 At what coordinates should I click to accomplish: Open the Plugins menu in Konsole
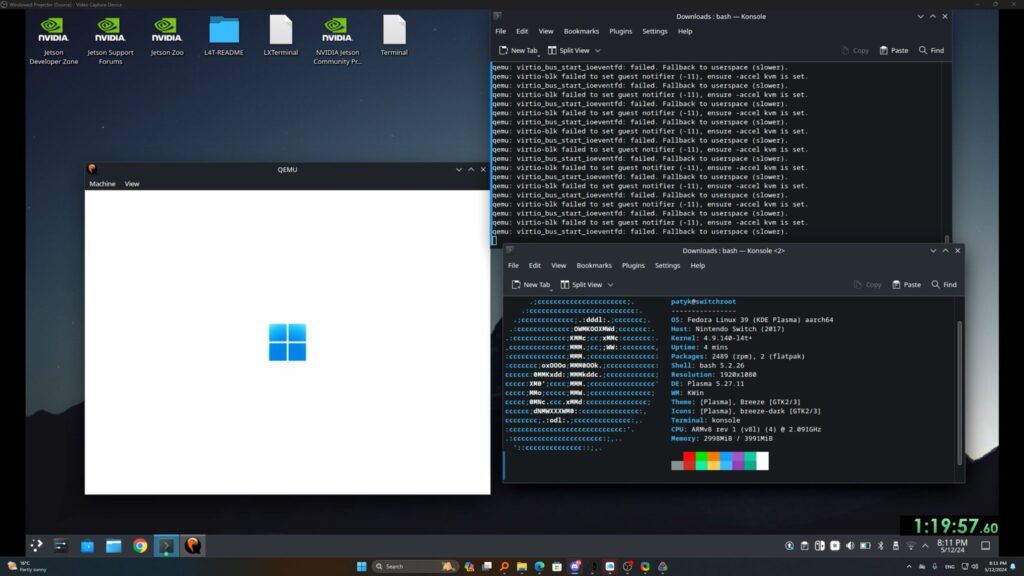[620, 30]
